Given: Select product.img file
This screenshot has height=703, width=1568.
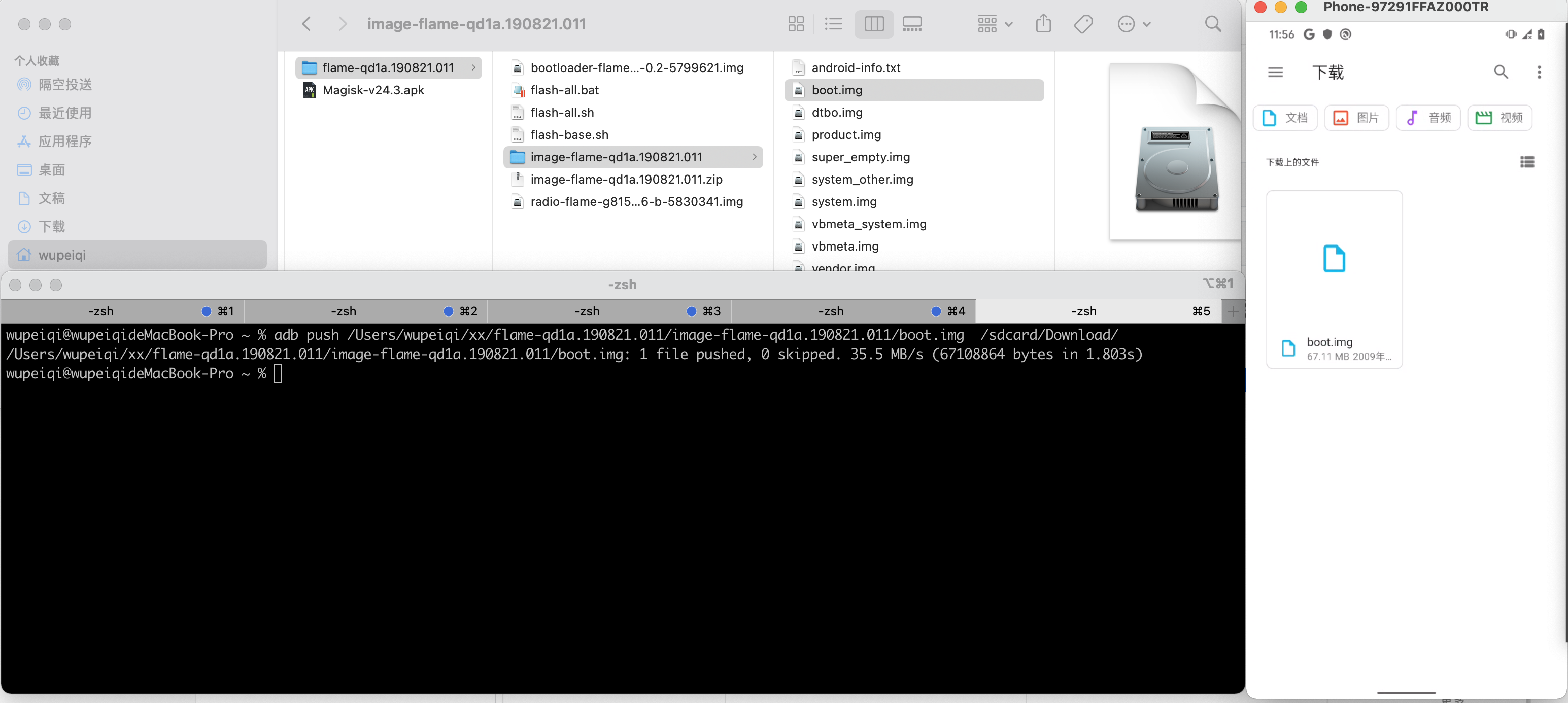Looking at the screenshot, I should point(914,134).
